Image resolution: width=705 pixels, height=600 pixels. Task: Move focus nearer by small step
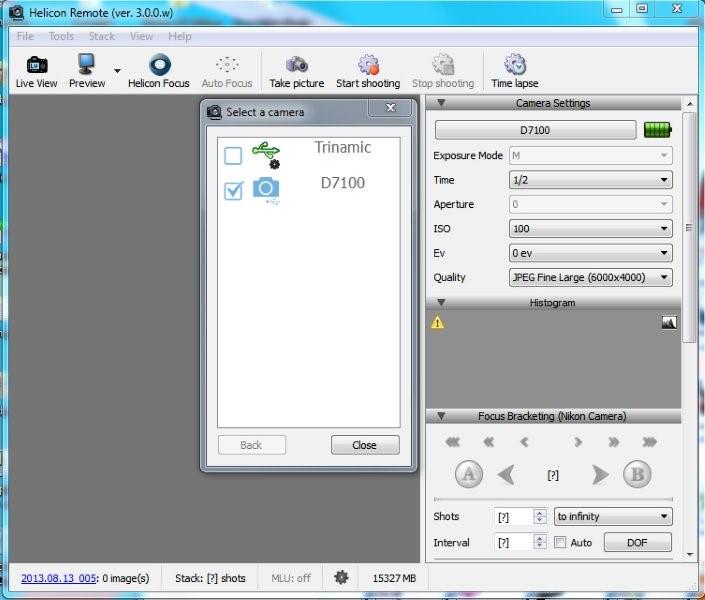[x=524, y=442]
